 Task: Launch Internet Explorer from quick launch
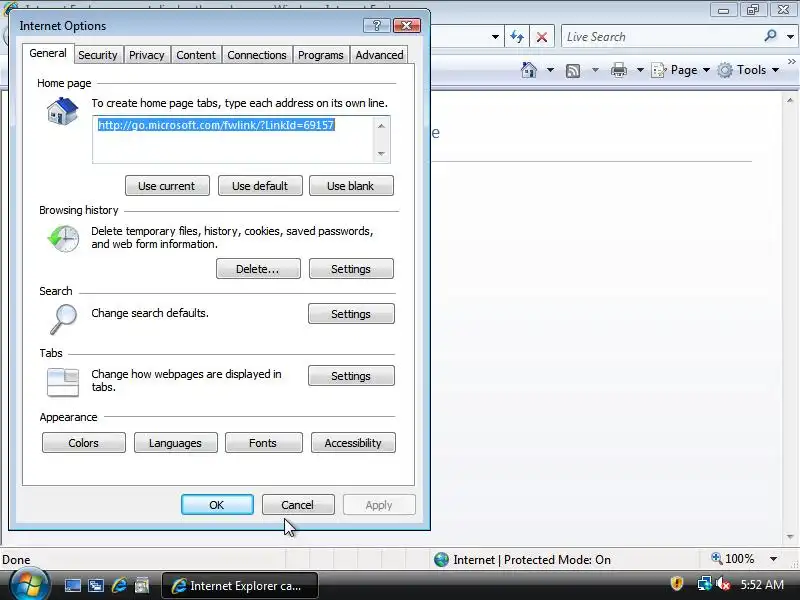click(x=119, y=585)
